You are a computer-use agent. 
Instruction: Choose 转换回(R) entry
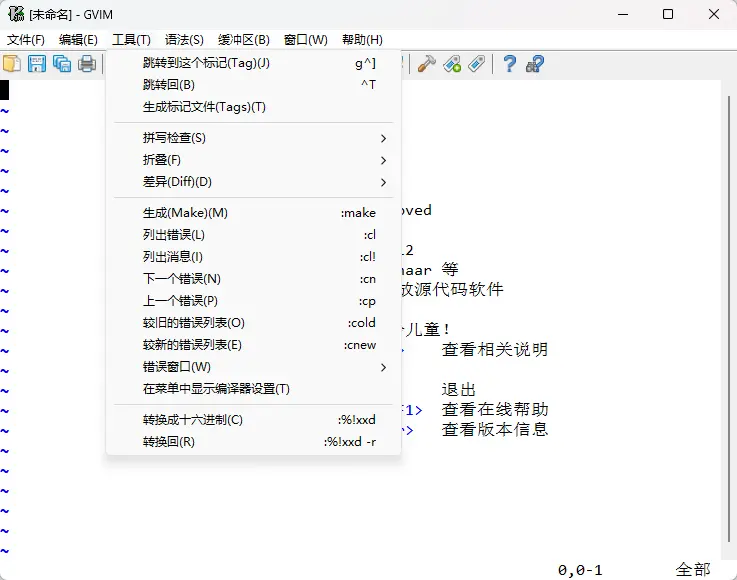tap(253, 441)
